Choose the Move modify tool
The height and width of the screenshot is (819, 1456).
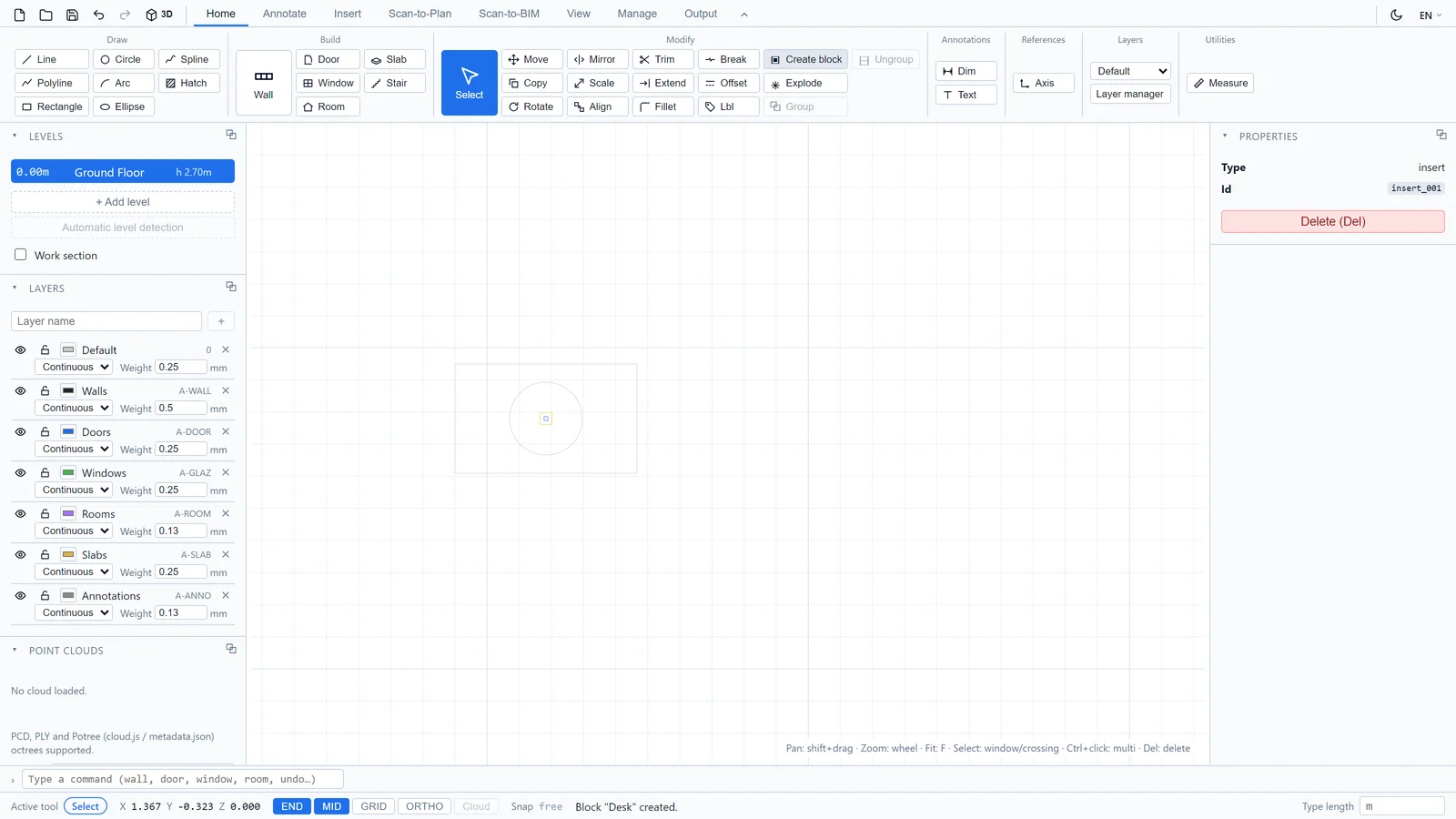coord(532,59)
